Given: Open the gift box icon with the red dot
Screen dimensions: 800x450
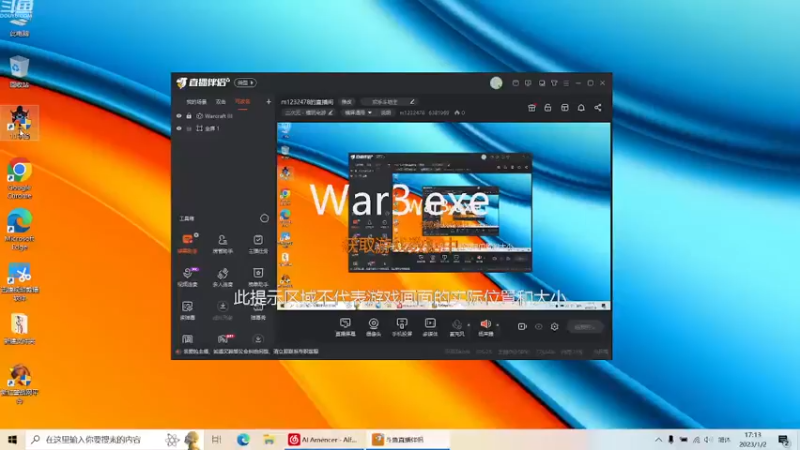Looking at the screenshot, I should coord(532,108).
